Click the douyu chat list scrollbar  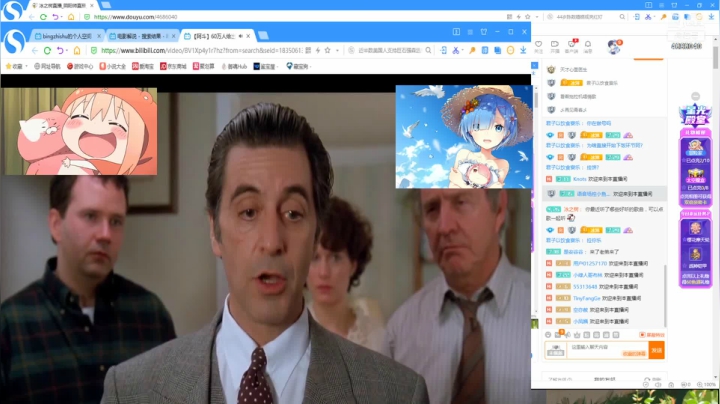coord(665,295)
